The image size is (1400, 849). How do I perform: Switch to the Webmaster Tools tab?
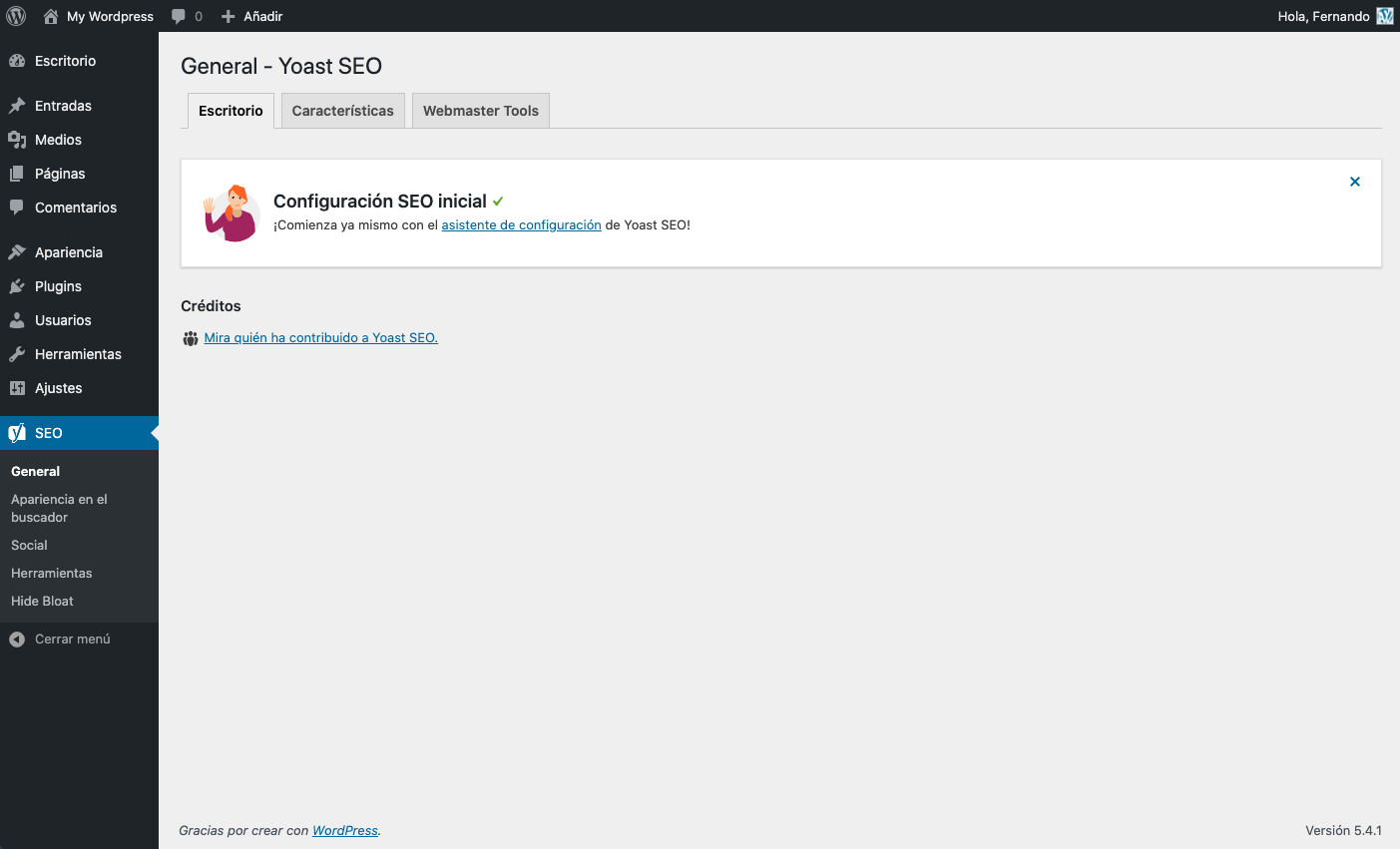[480, 111]
